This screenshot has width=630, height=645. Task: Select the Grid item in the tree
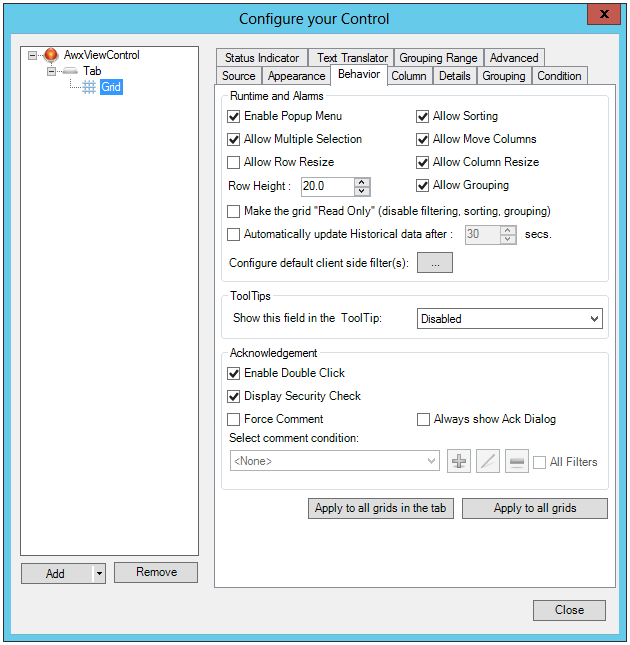110,87
